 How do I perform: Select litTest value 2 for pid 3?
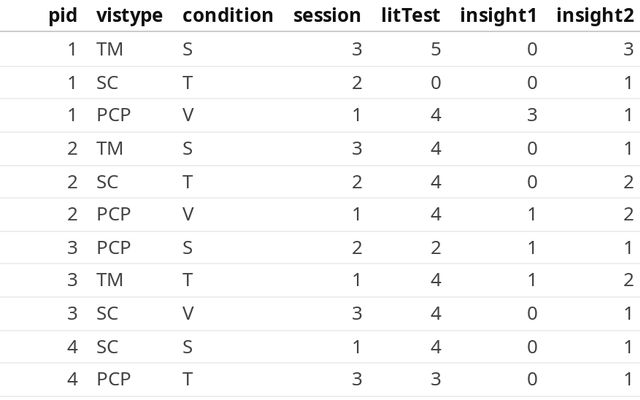pos(435,247)
